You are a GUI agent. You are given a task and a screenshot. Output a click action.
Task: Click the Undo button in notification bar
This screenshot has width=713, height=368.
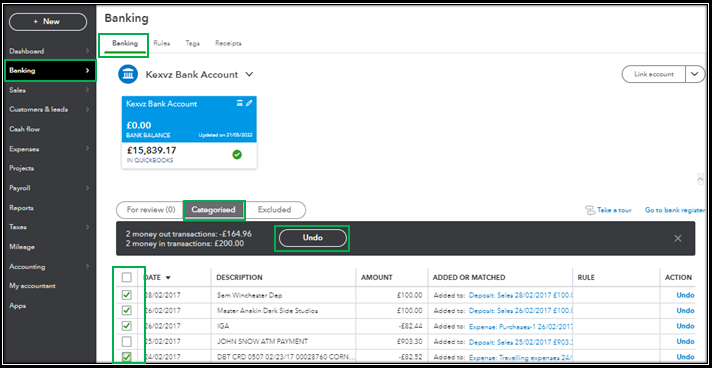312,238
